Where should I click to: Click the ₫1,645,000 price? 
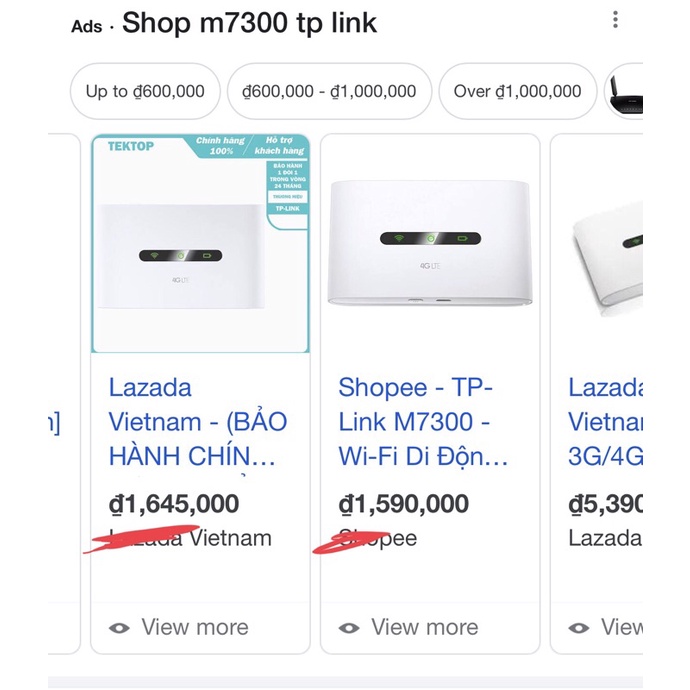click(174, 503)
